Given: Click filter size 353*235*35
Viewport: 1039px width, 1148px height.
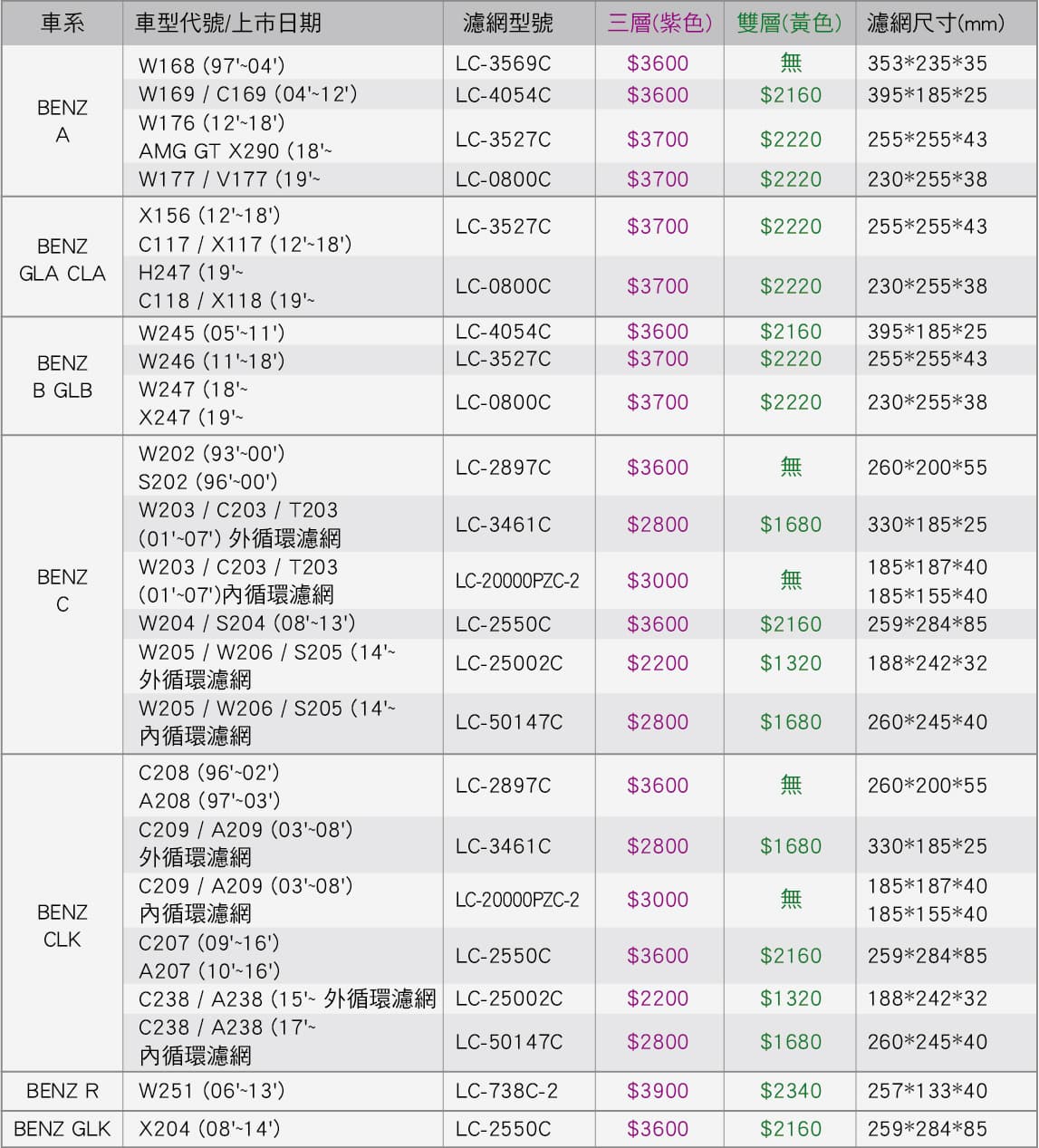Looking at the screenshot, I should click(x=928, y=64).
